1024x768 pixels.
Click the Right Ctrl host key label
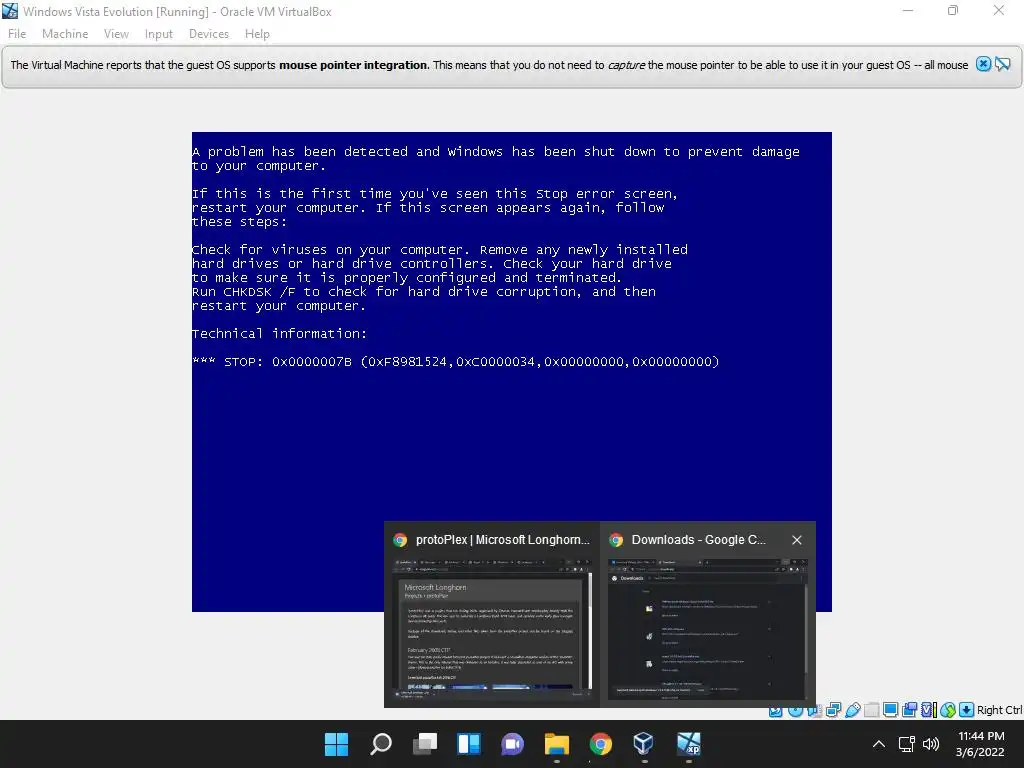coord(999,710)
